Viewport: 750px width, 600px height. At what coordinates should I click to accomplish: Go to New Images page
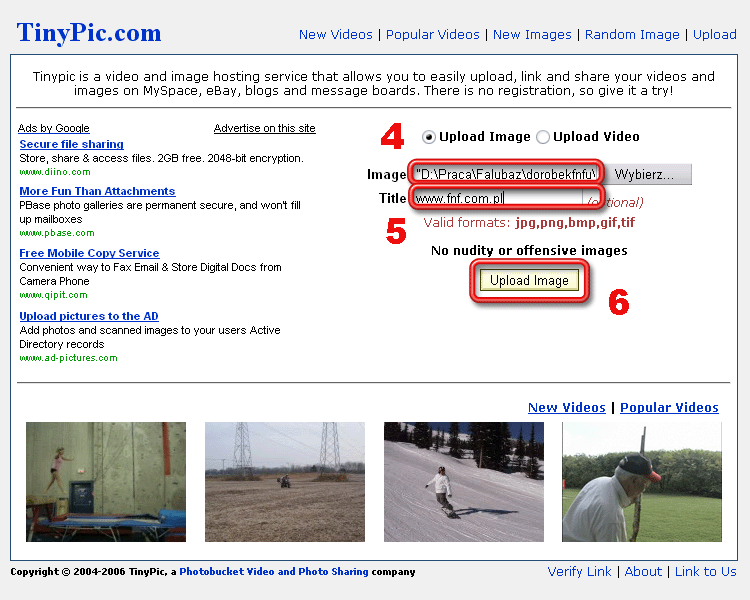pos(532,34)
